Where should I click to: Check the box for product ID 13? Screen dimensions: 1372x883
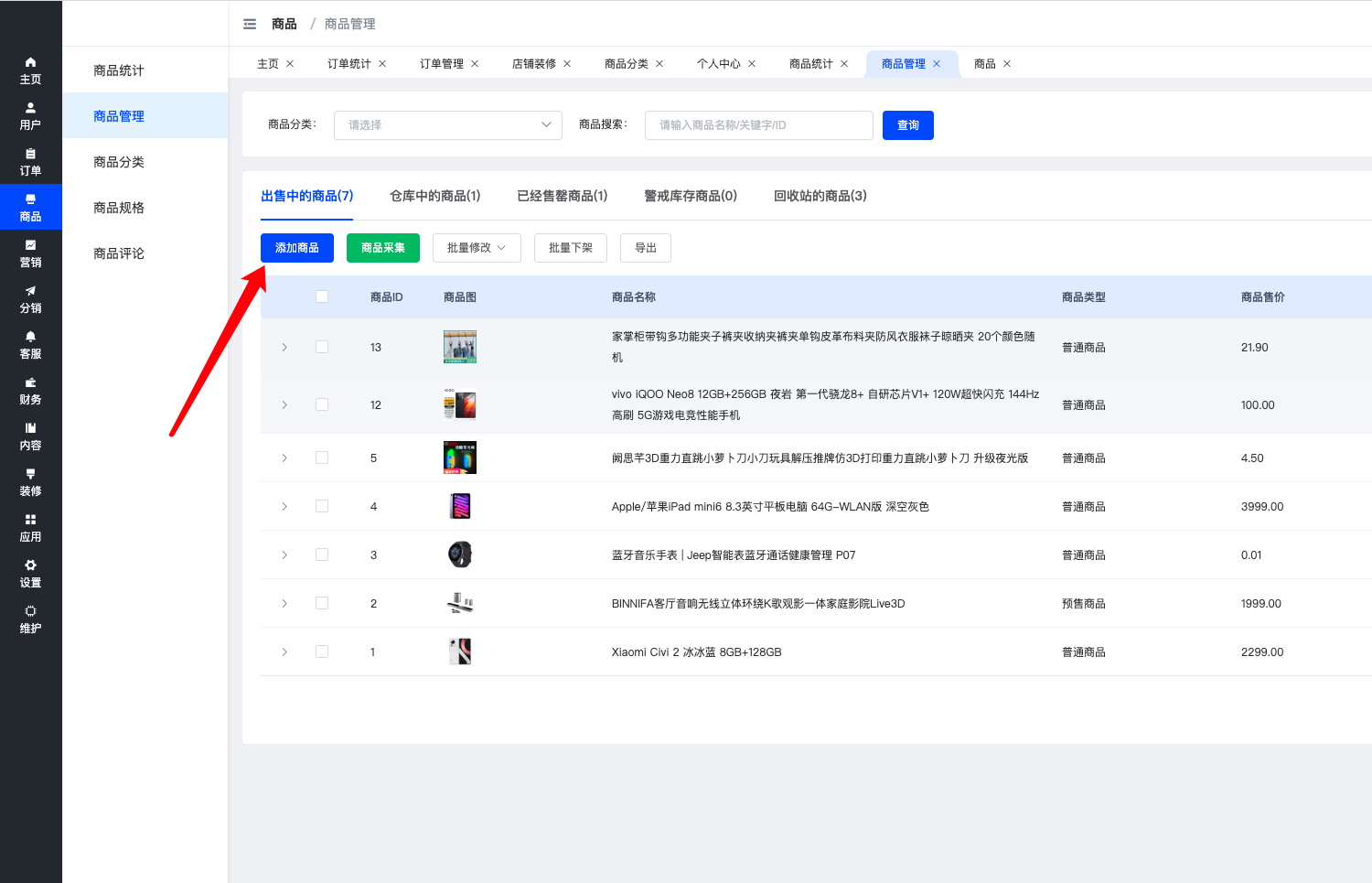click(x=322, y=347)
